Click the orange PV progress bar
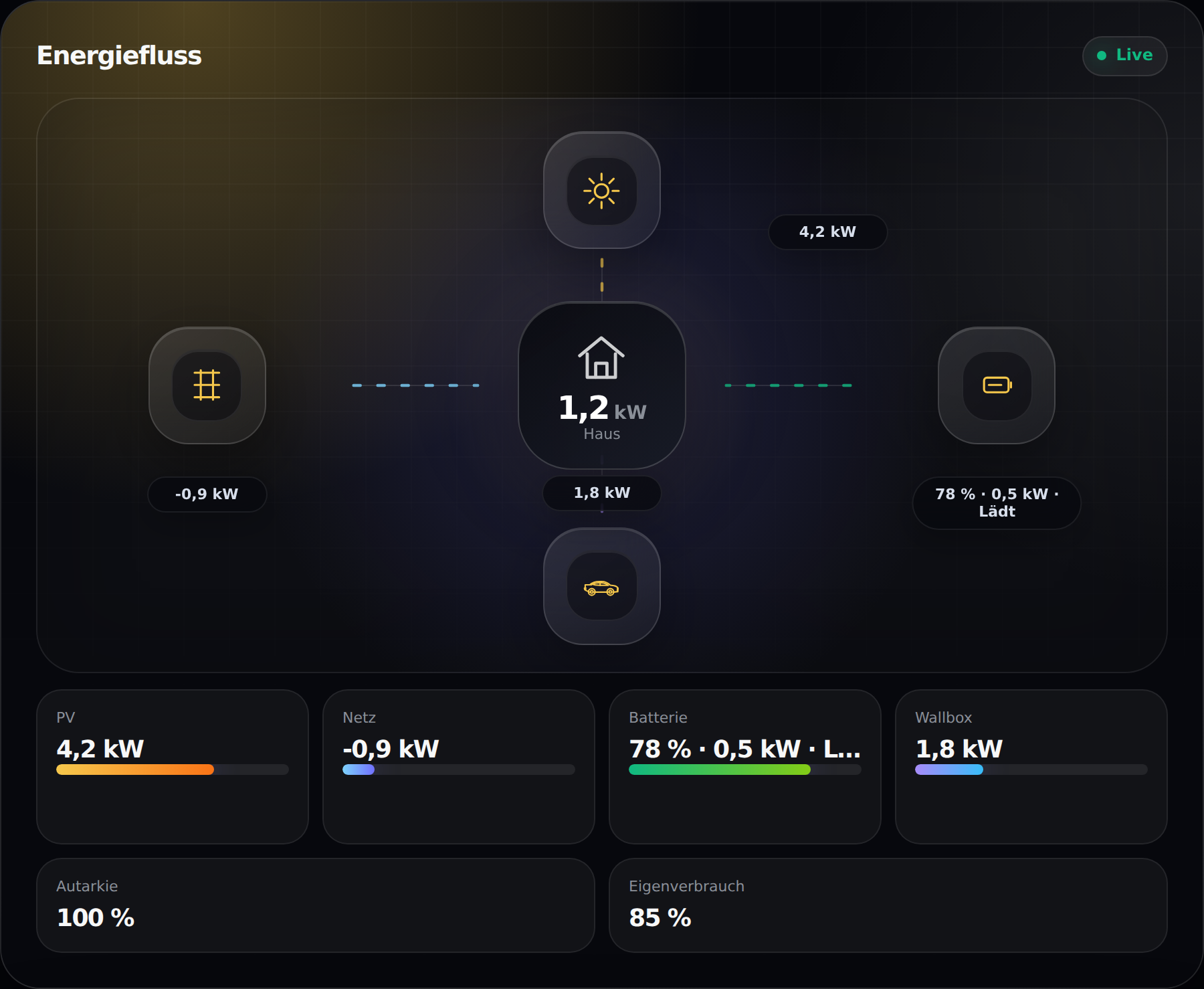 (135, 770)
